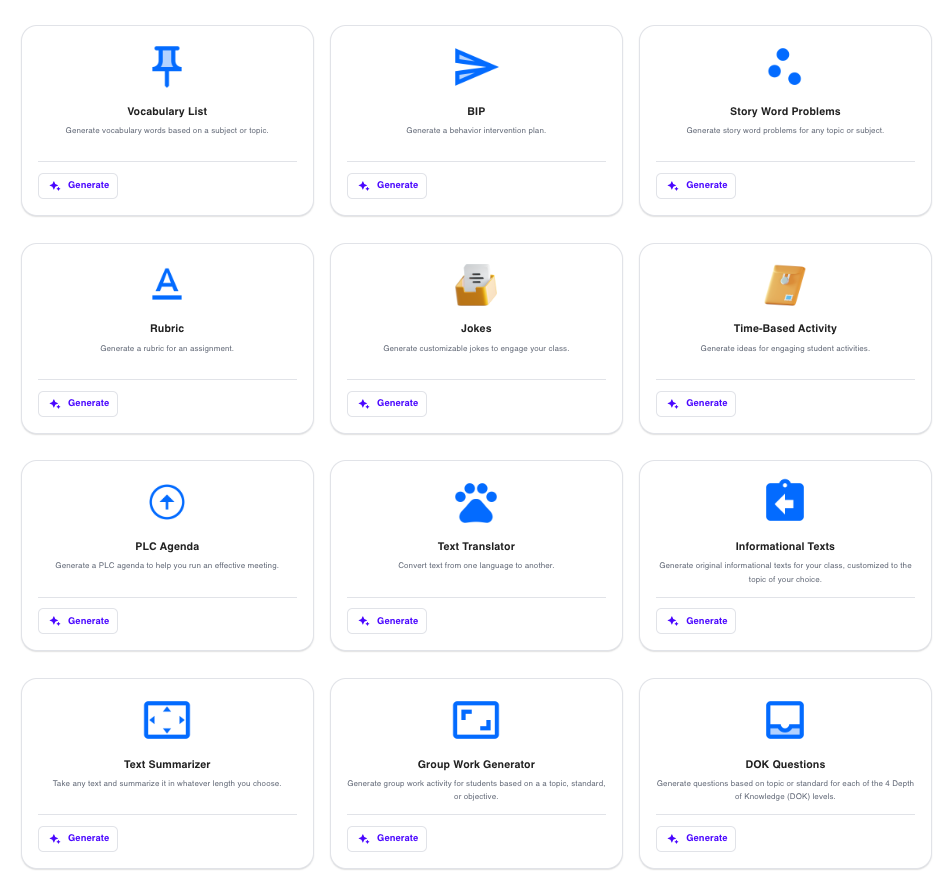Click the circled up-arrow icon for PLC Agenda
Image resolution: width=945 pixels, height=883 pixels.
pos(167,502)
